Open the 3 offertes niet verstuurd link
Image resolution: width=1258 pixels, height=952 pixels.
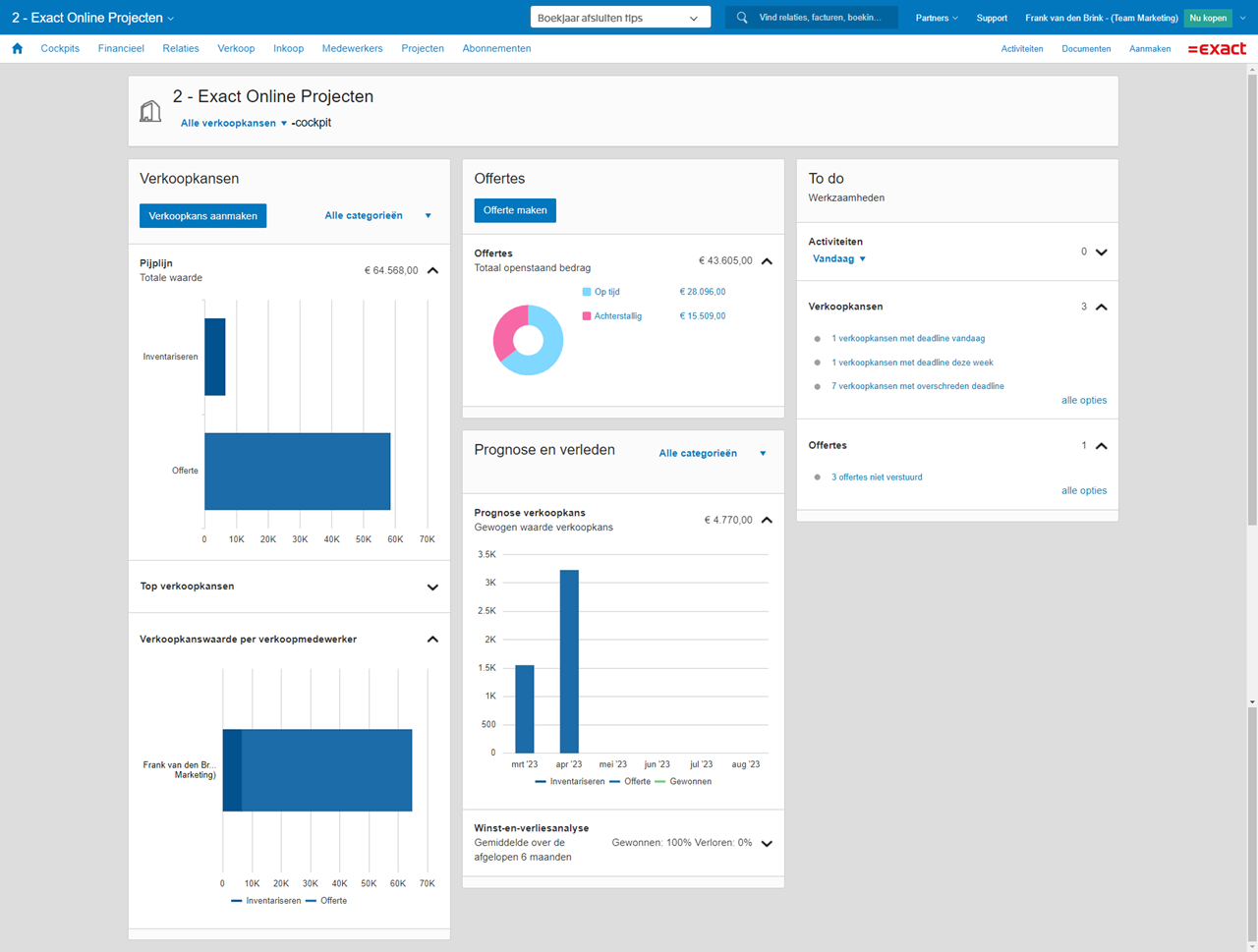tap(877, 477)
